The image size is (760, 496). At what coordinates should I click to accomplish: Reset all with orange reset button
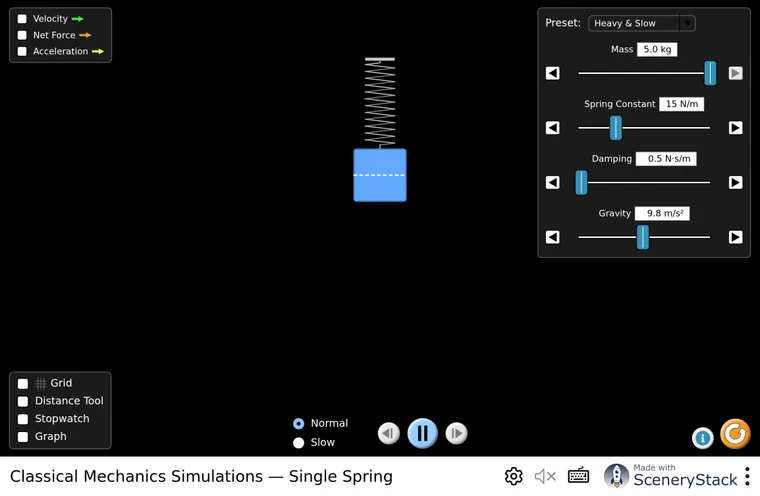click(x=735, y=433)
